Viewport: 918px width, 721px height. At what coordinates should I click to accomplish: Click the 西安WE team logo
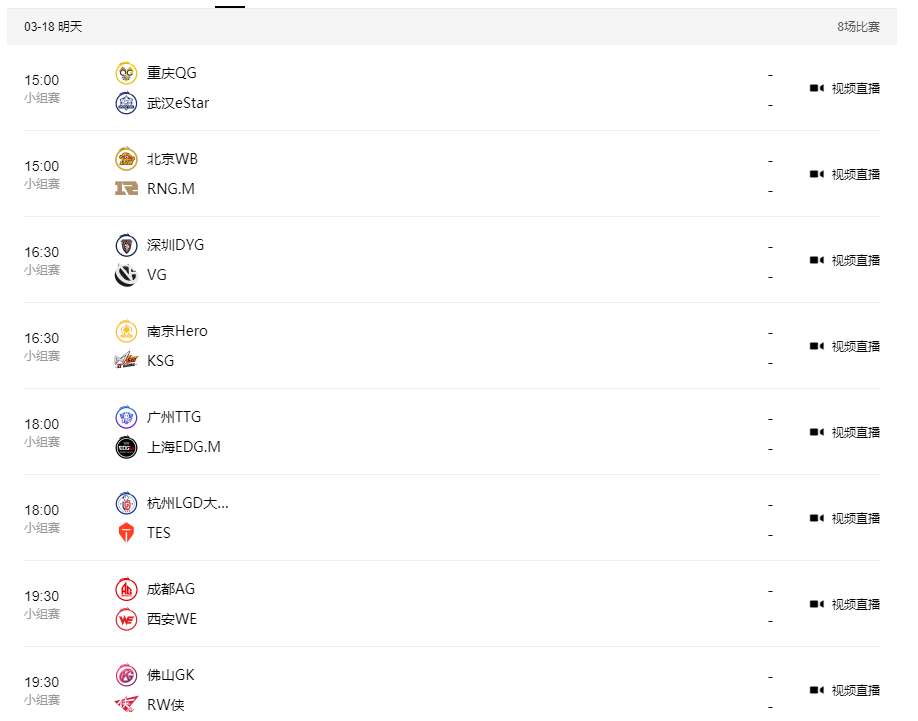(126, 619)
